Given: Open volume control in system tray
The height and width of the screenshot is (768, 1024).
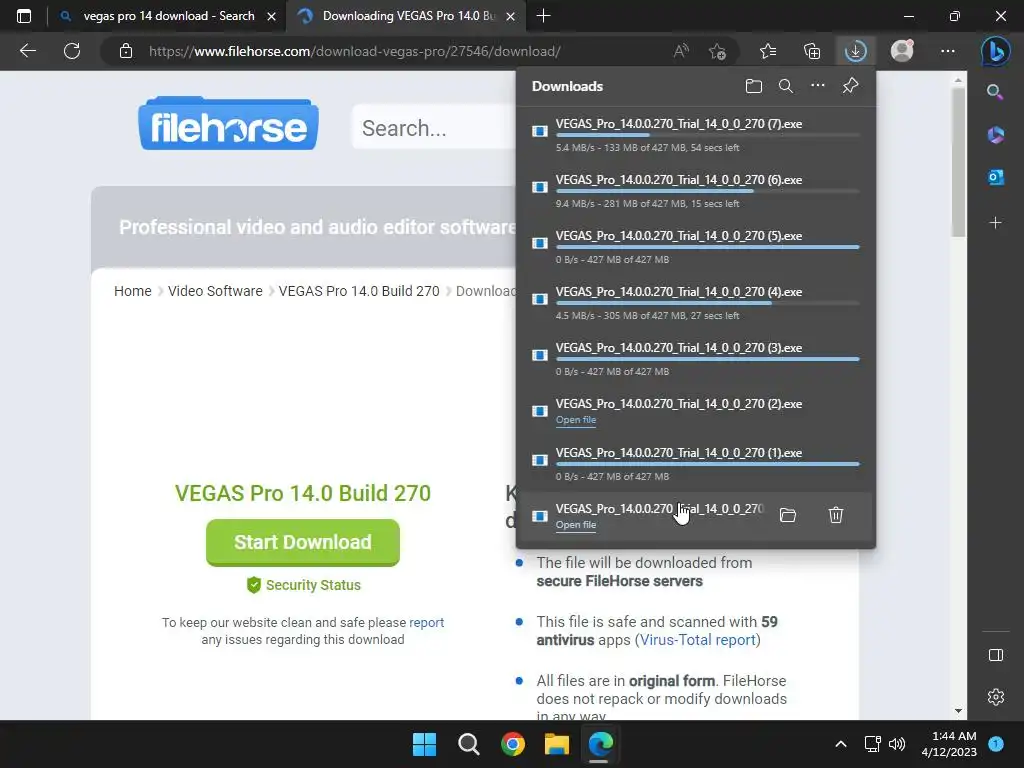Looking at the screenshot, I should pyautogui.click(x=897, y=744).
